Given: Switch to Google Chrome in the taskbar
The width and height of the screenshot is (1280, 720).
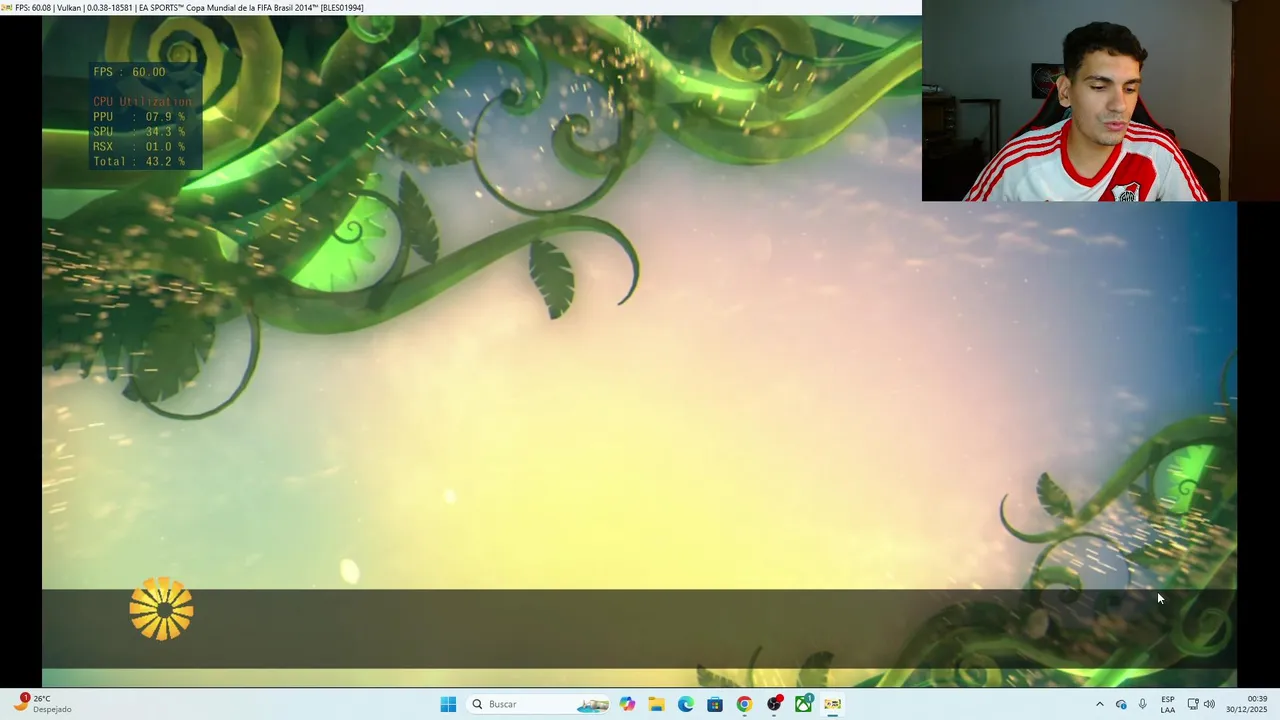Looking at the screenshot, I should click(x=744, y=704).
